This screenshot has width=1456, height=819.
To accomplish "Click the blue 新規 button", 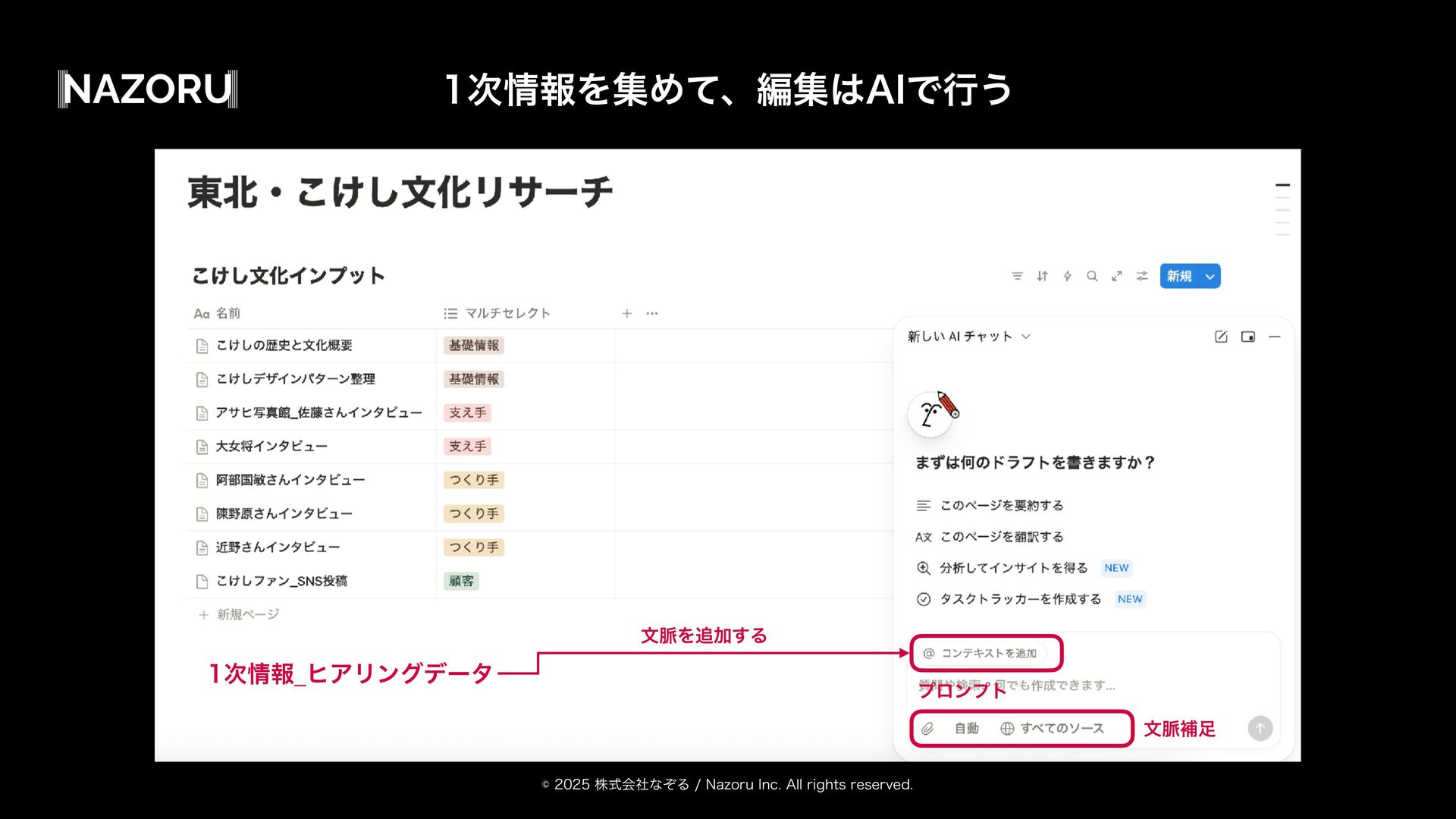I will pos(1179,277).
